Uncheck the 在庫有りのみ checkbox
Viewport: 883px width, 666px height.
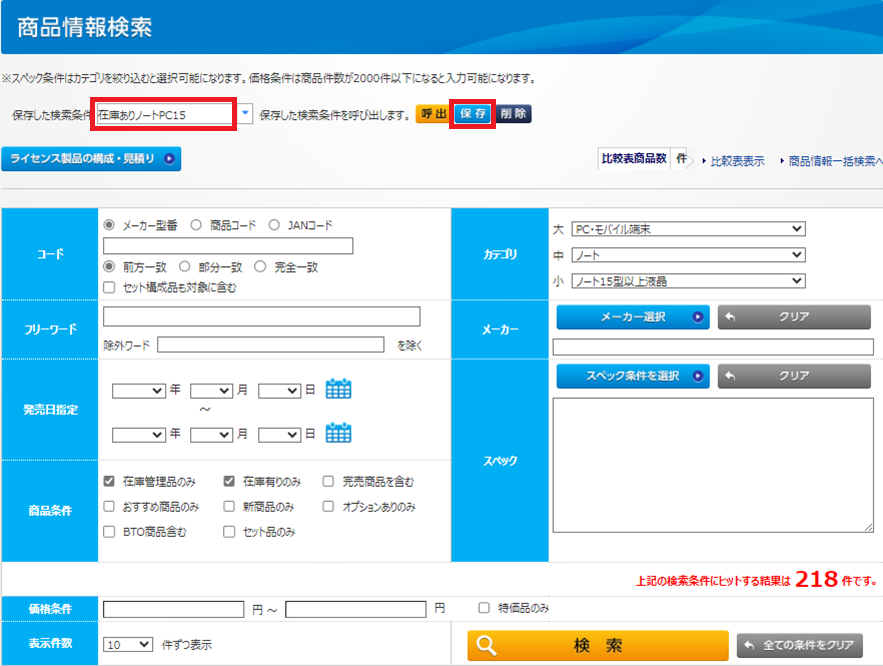229,481
